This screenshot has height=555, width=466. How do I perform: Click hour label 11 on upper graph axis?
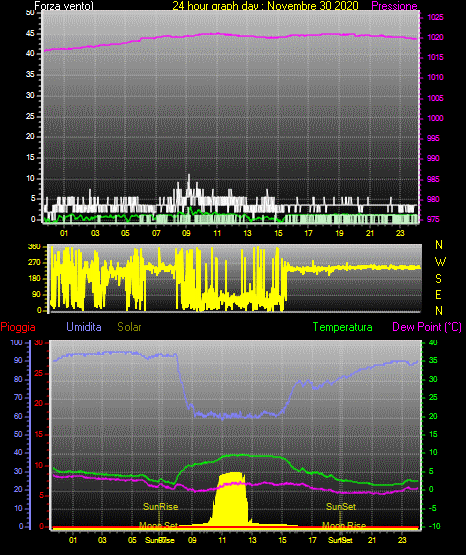pos(217,233)
